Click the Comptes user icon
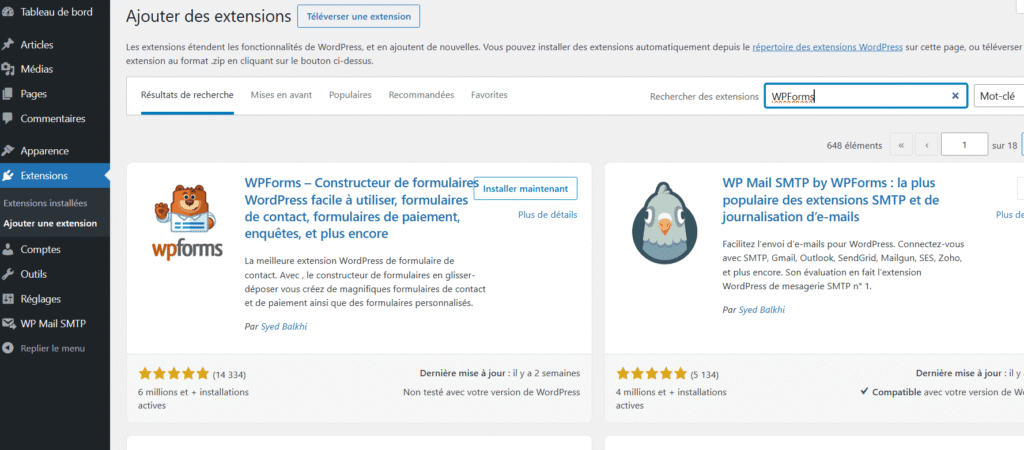This screenshot has height=450, width=1024. [x=8, y=249]
